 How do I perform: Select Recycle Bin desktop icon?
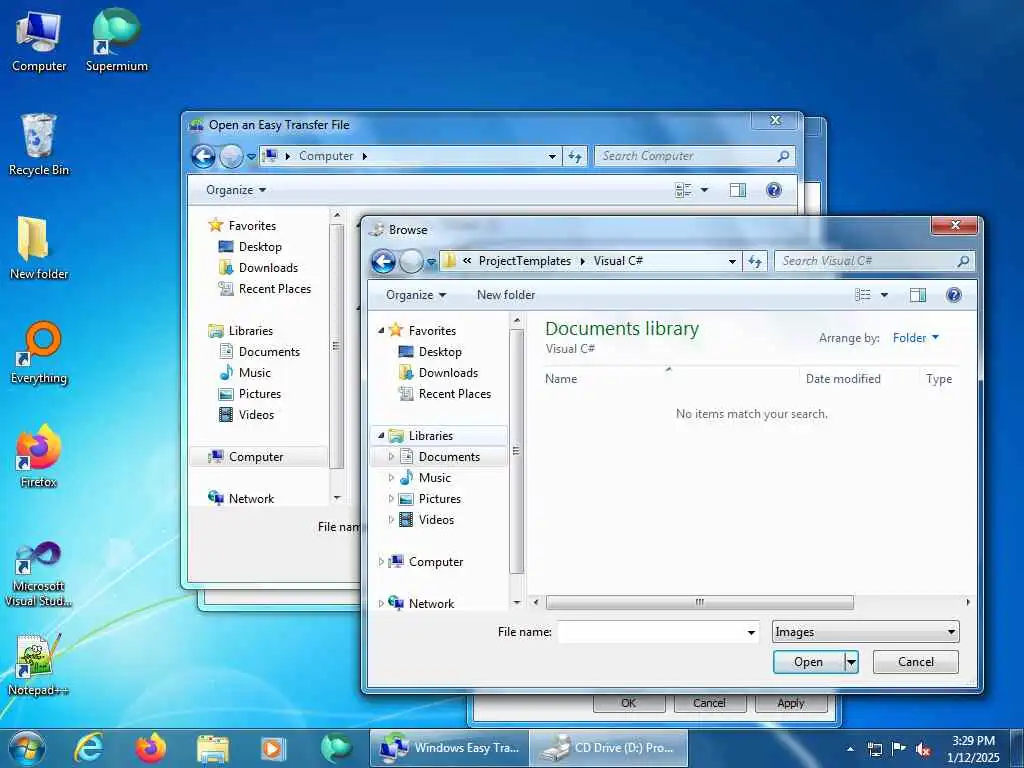tap(39, 145)
